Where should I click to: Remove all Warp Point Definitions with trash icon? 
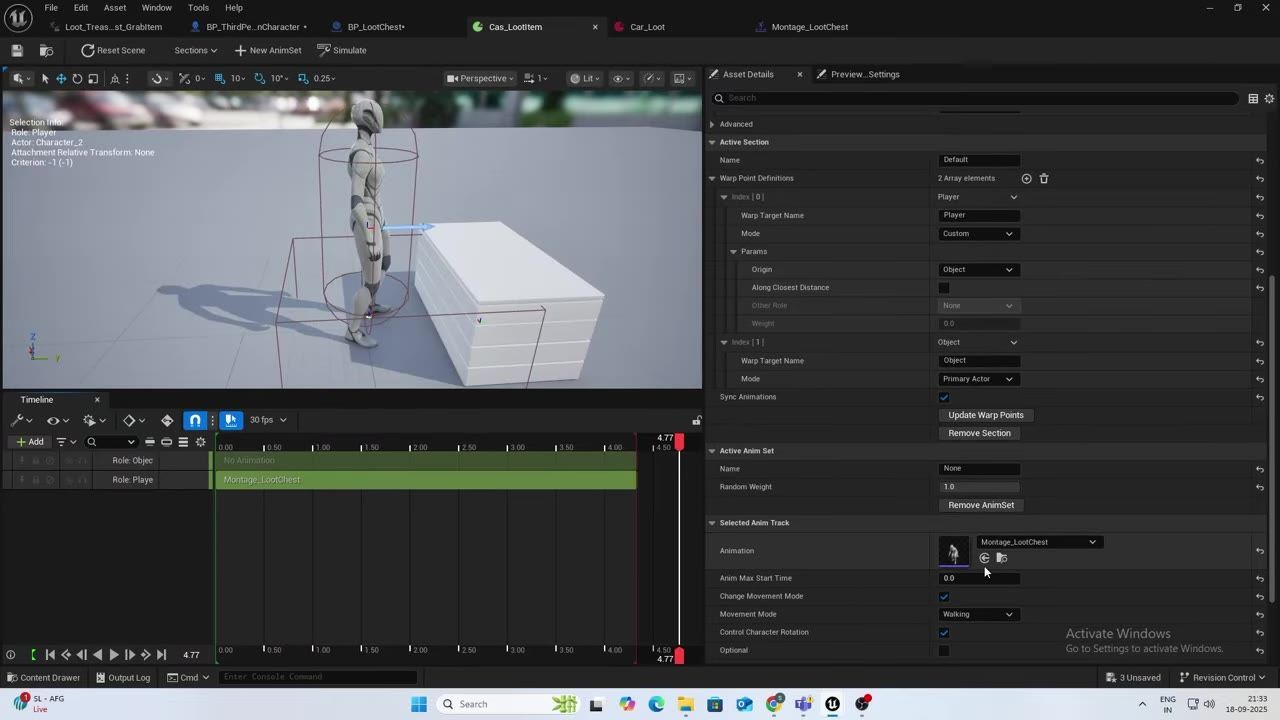(x=1044, y=178)
